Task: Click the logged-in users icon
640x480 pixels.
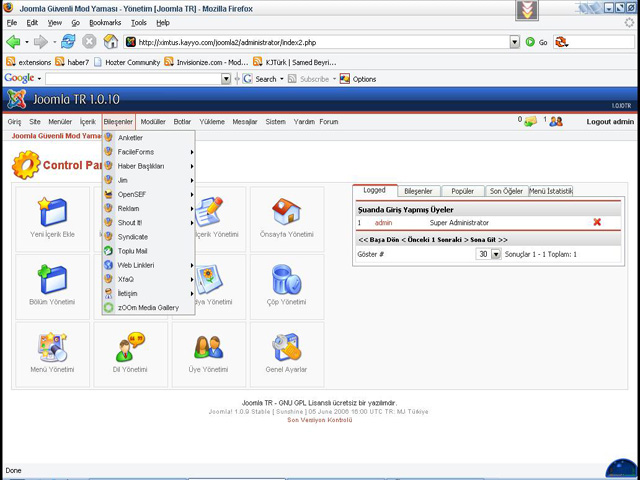Action: coord(556,121)
